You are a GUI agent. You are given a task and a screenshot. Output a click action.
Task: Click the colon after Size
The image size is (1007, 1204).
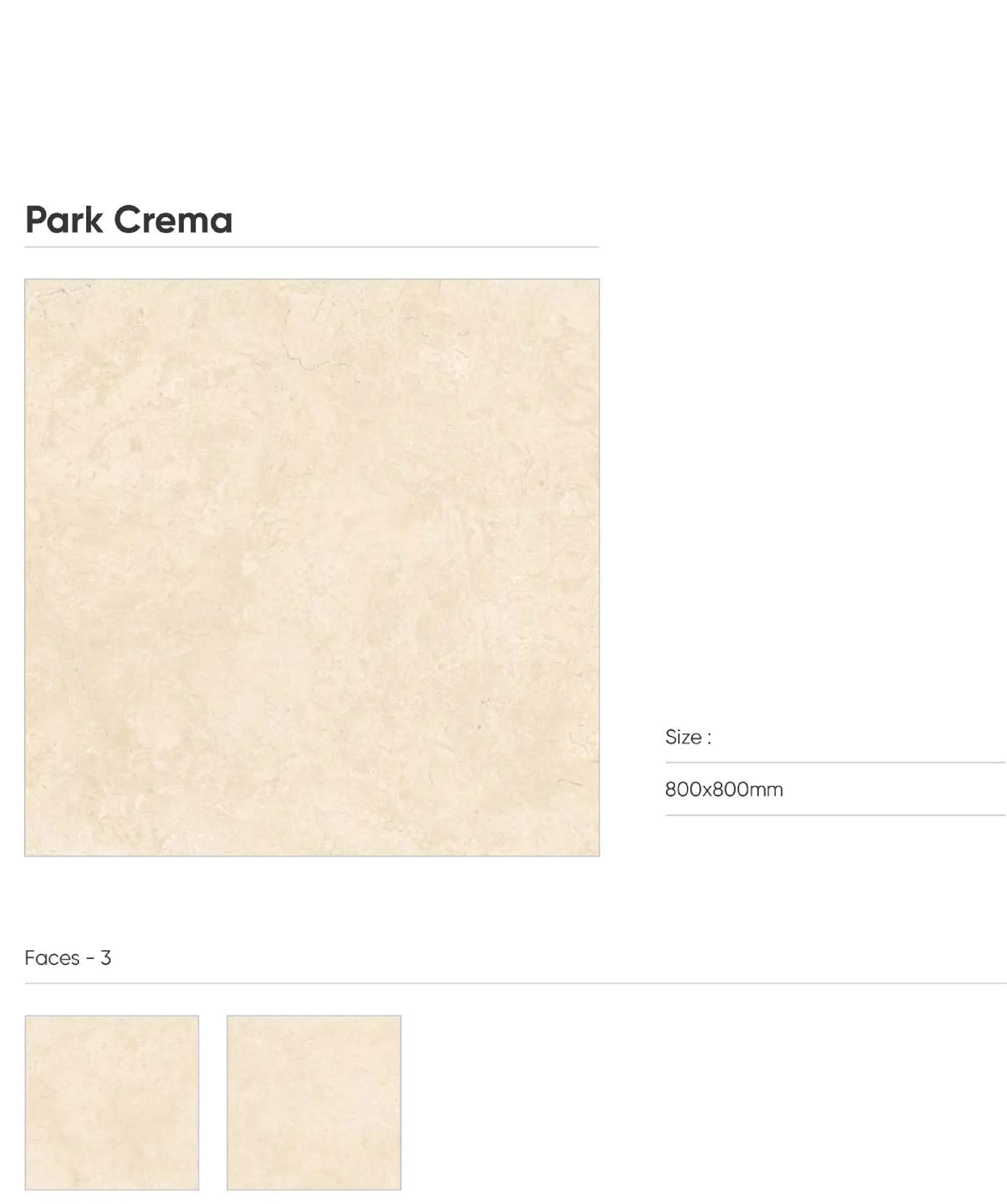[x=709, y=739]
